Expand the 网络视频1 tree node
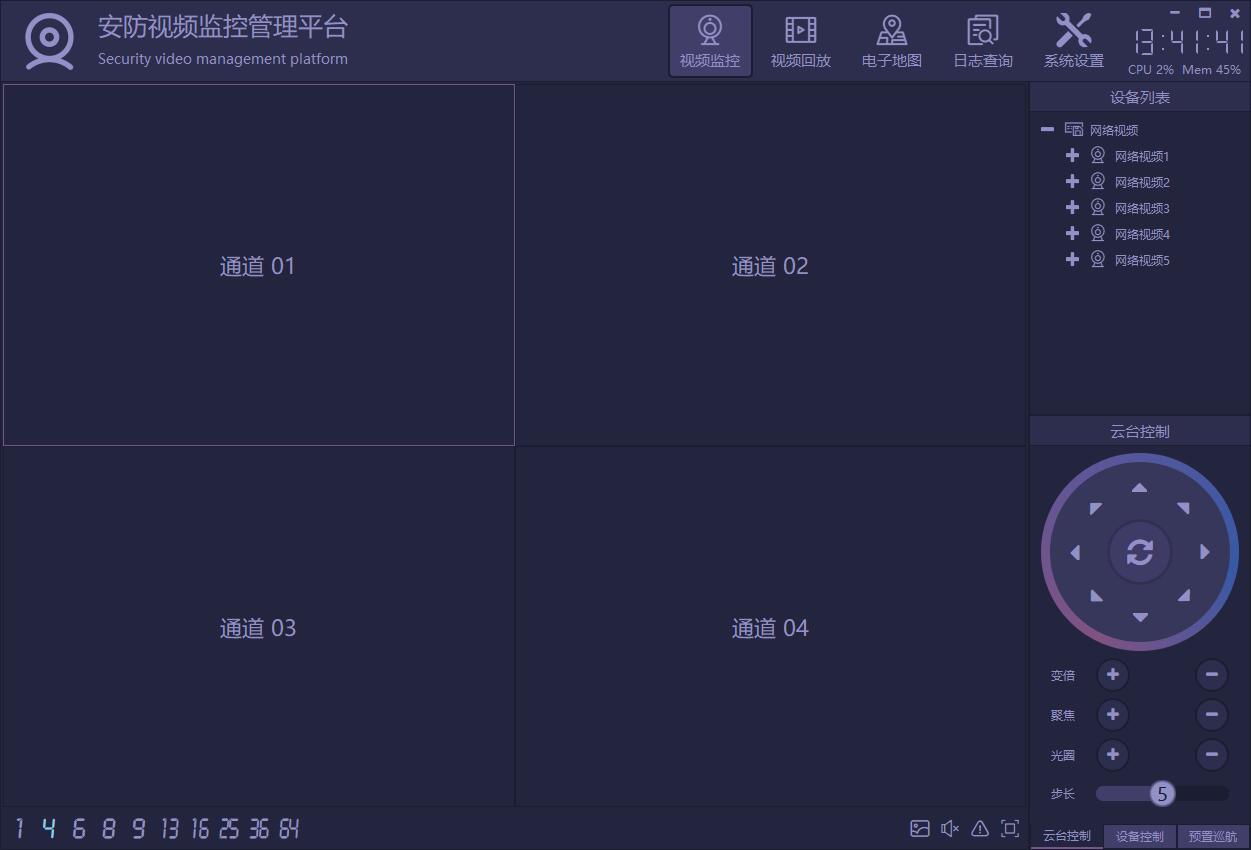The height and width of the screenshot is (850, 1251). point(1072,156)
